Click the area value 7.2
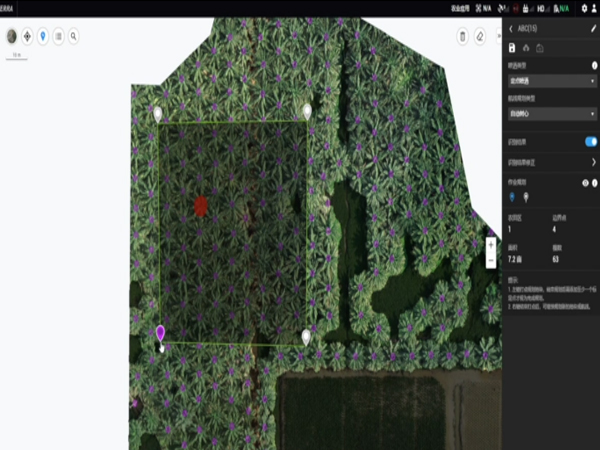The height and width of the screenshot is (450, 600). [515, 259]
